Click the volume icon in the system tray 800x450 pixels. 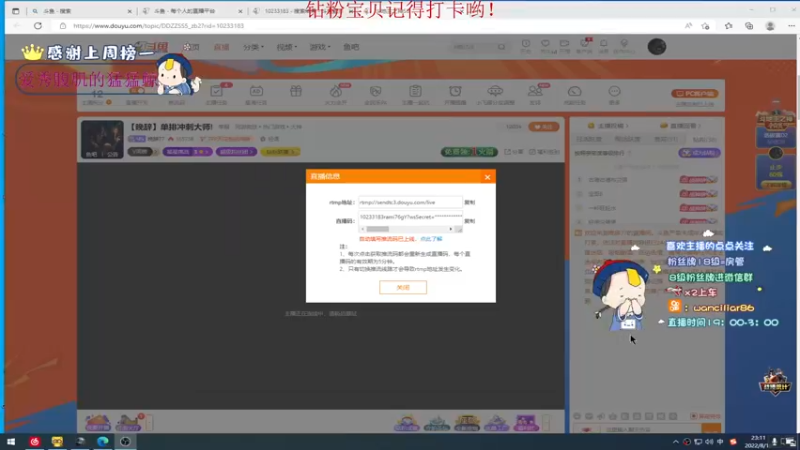709,441
